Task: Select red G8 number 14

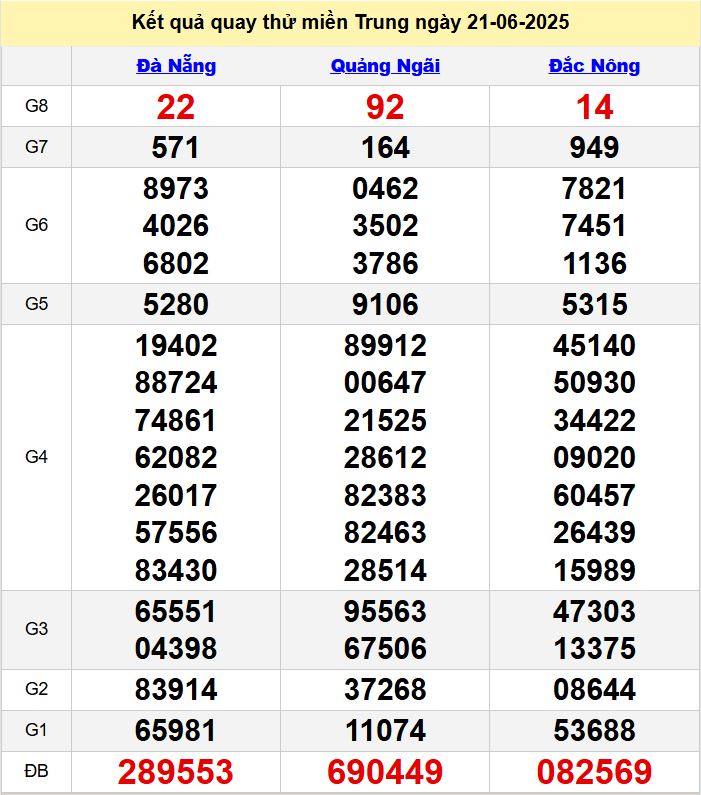Action: click(595, 107)
